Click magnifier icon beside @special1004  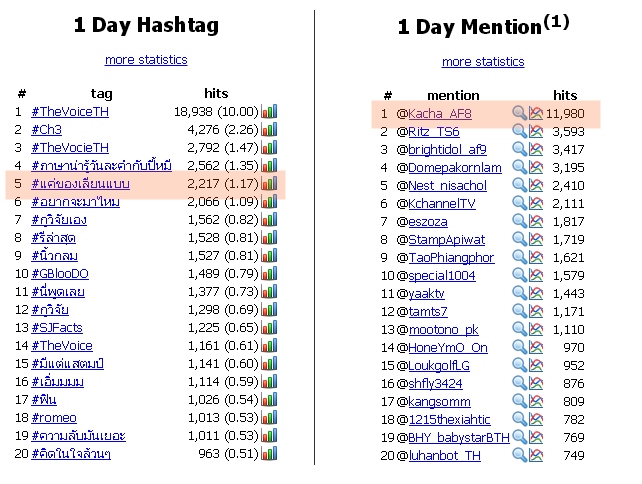click(520, 275)
